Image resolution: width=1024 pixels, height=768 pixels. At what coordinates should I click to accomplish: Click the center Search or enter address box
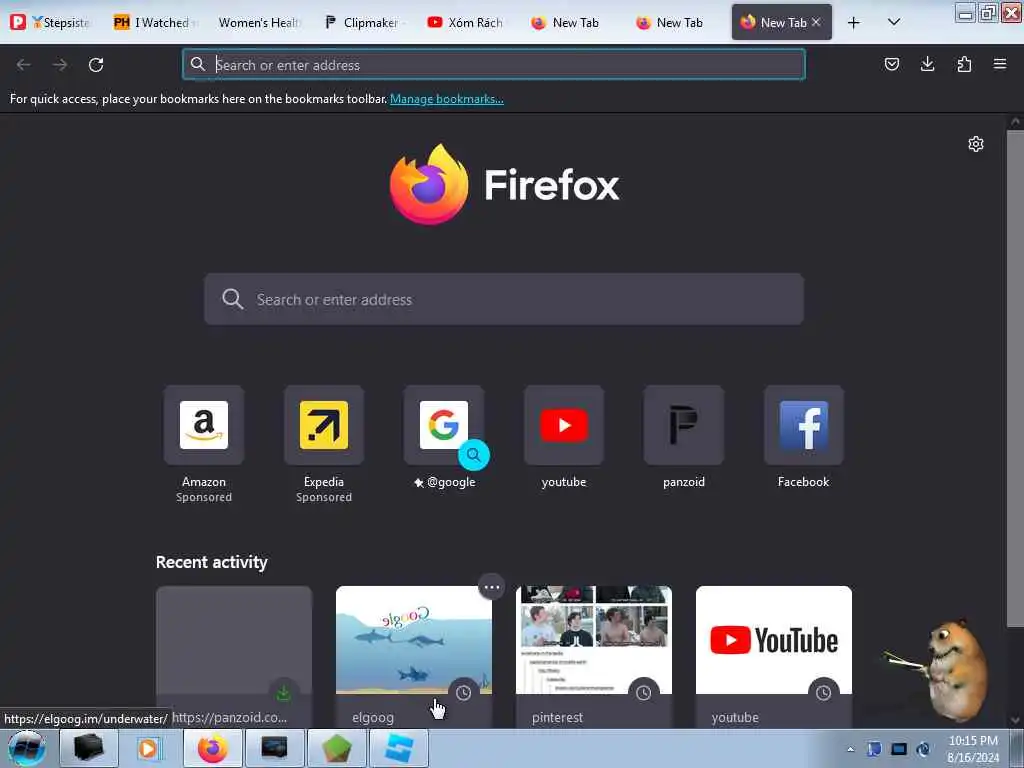(x=504, y=299)
